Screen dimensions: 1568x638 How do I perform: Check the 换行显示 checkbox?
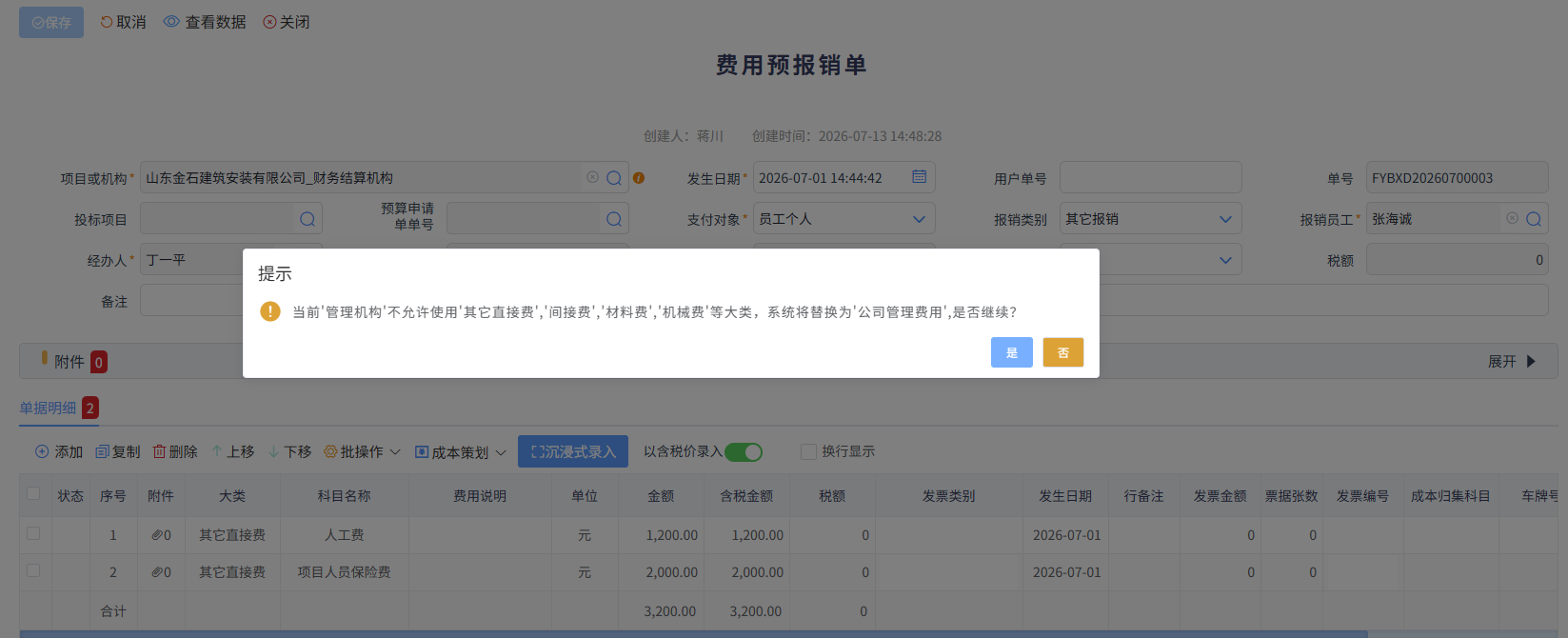tap(808, 451)
